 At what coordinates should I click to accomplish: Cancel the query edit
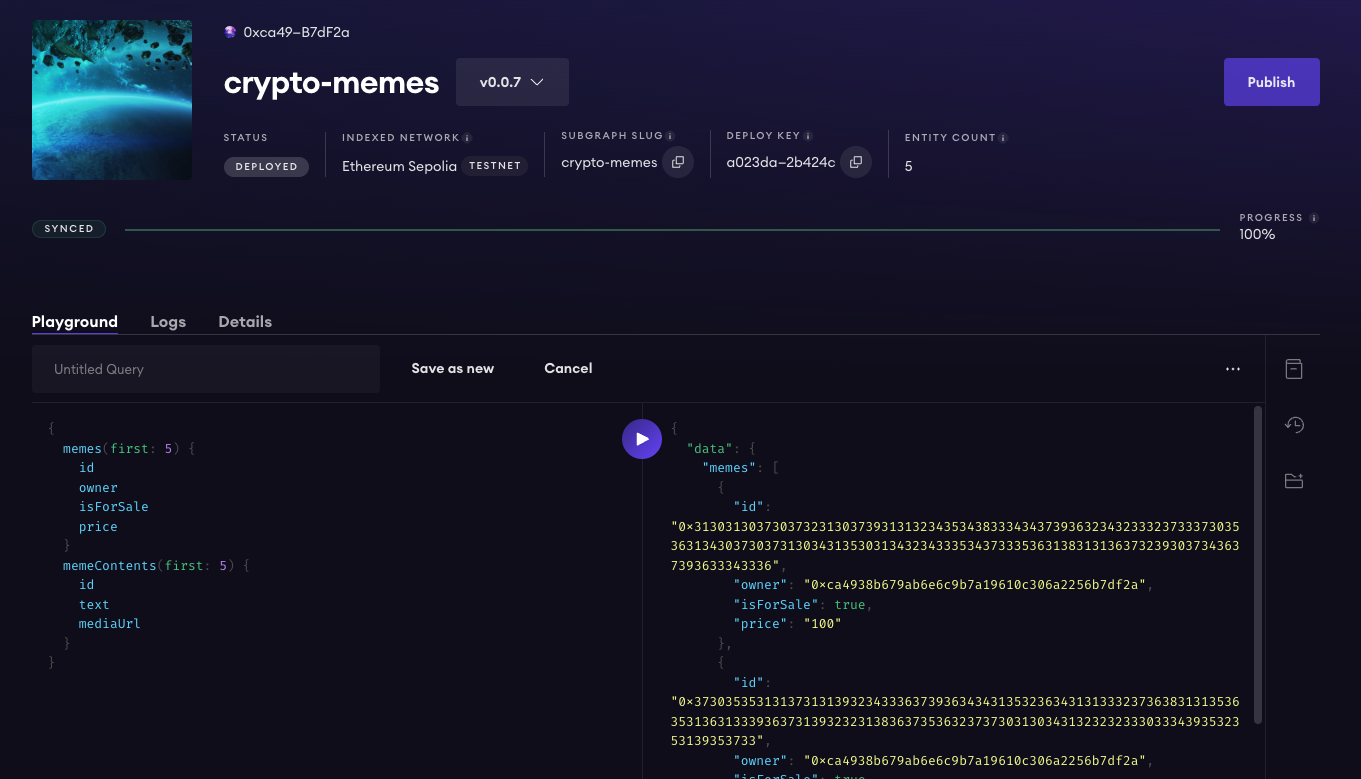point(568,369)
